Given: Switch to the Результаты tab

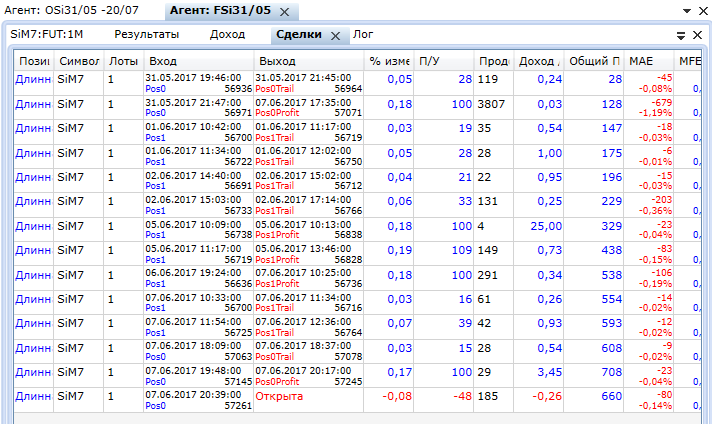Looking at the screenshot, I should point(147,35).
